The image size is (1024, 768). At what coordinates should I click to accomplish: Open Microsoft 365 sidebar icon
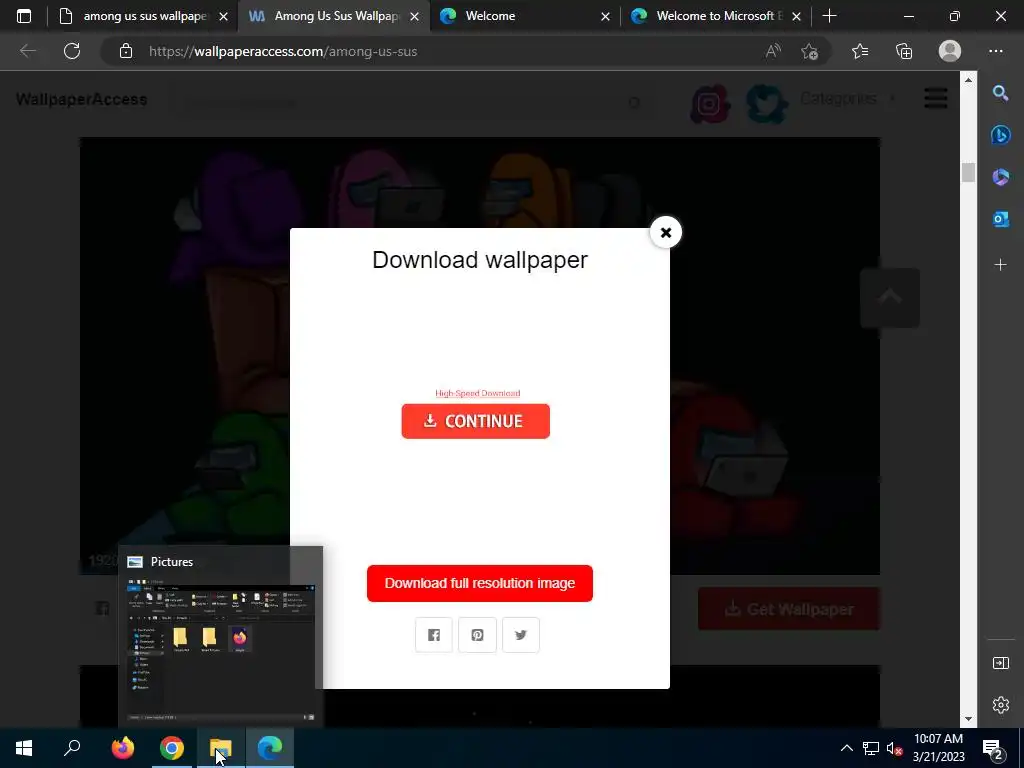1000,177
